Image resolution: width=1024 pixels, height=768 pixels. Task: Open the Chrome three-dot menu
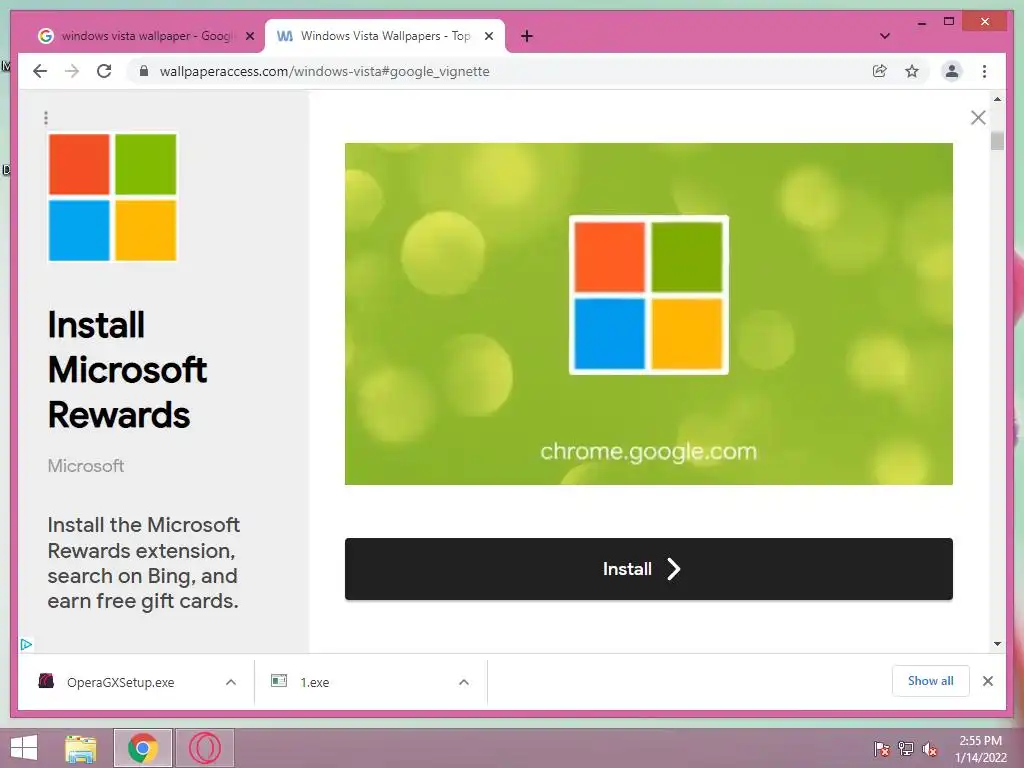[x=984, y=71]
